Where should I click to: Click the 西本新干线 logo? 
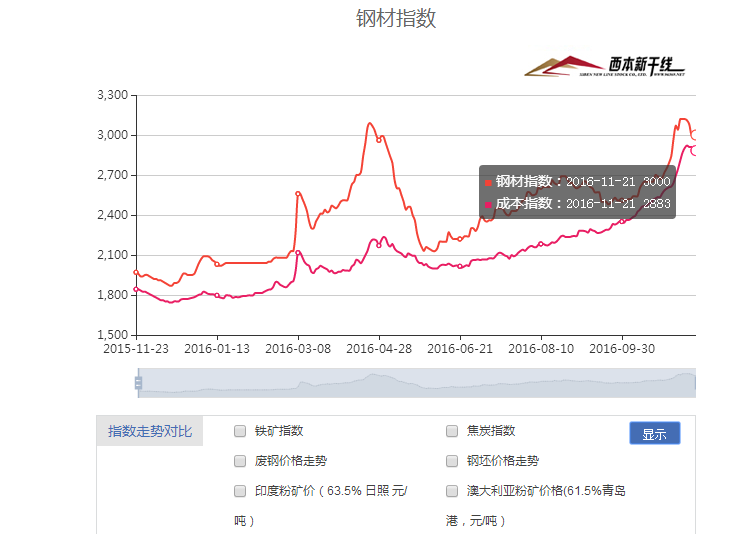pos(605,66)
